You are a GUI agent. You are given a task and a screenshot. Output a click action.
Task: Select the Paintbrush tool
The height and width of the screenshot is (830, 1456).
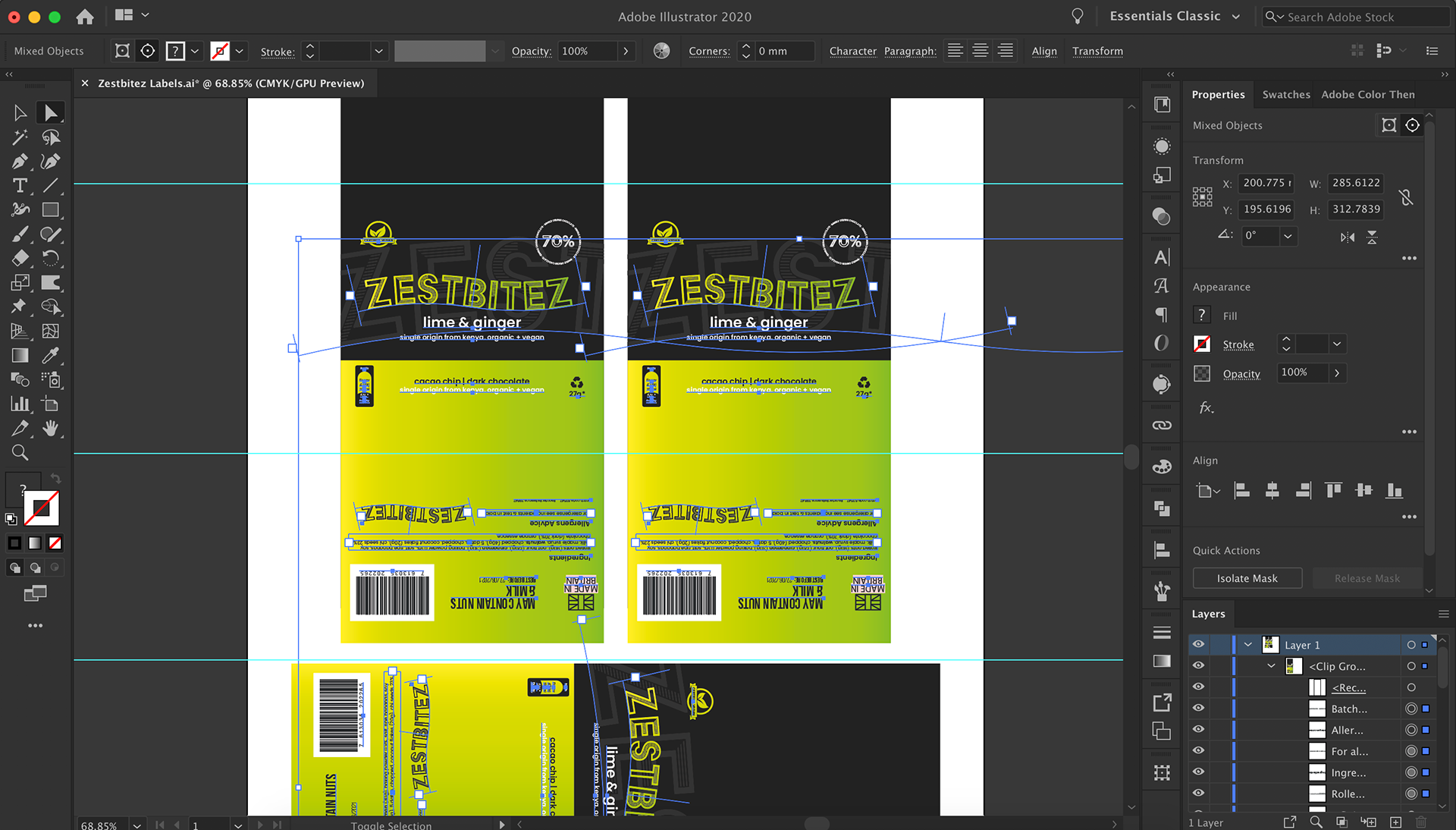pyautogui.click(x=20, y=234)
